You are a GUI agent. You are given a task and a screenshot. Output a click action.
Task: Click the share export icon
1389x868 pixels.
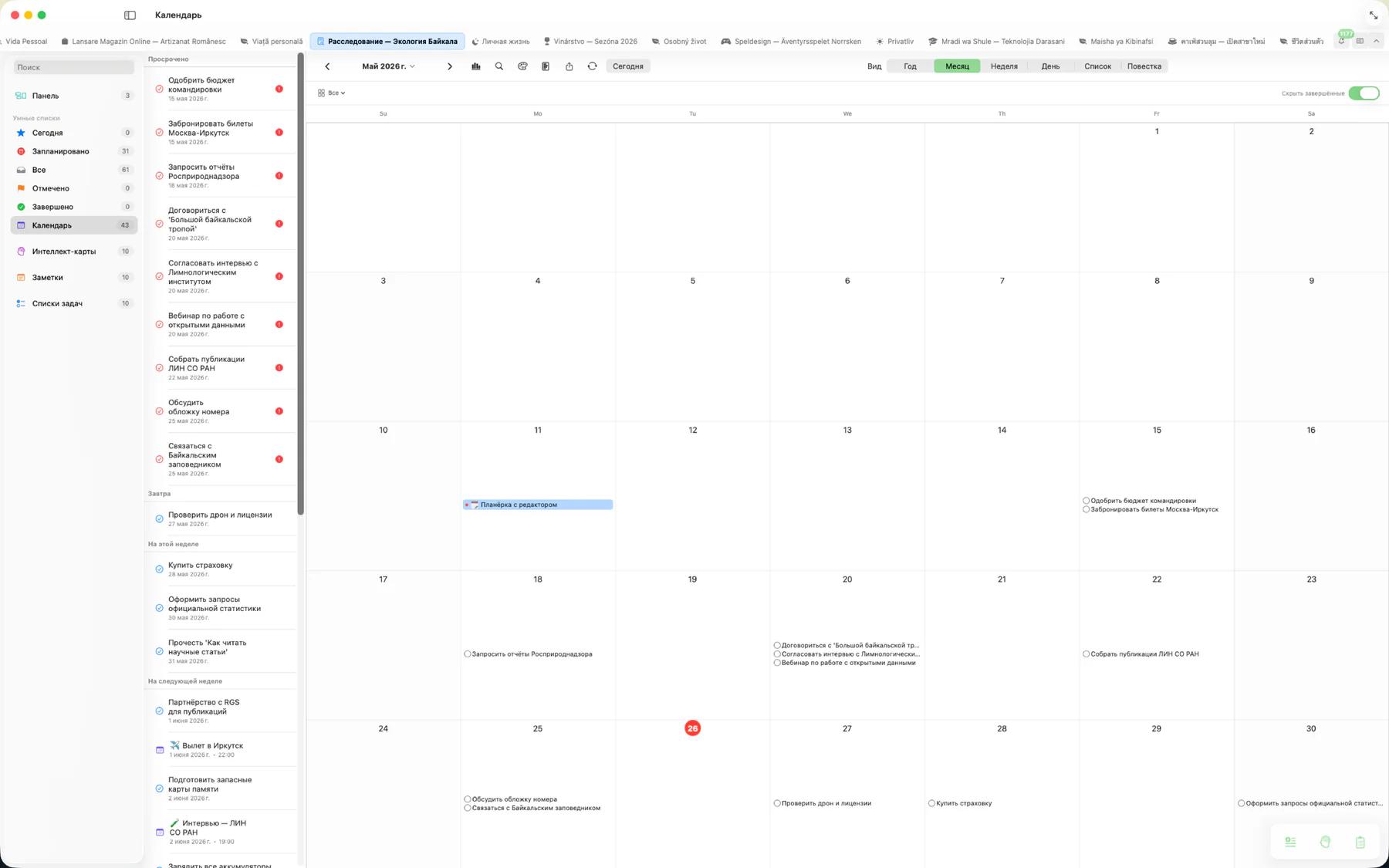point(569,66)
